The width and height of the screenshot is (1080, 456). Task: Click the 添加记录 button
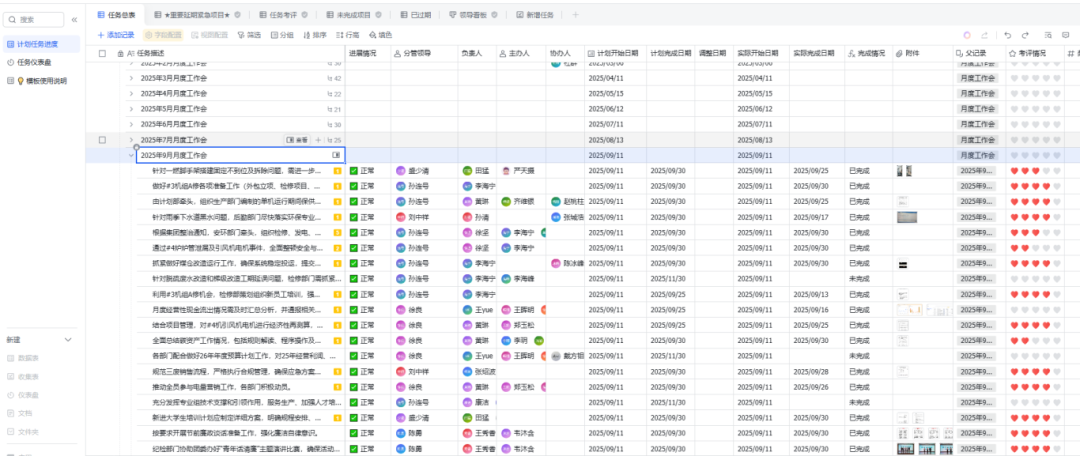coord(114,35)
